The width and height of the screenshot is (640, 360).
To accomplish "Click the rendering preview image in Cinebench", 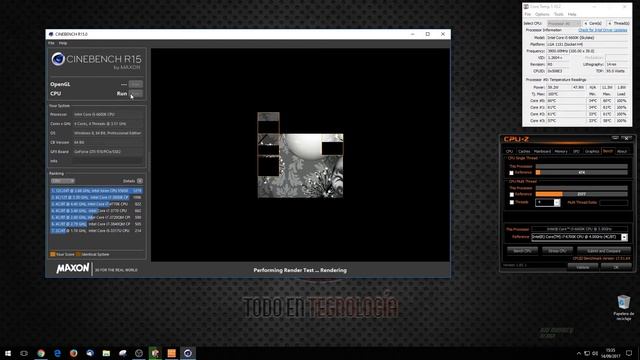I will (x=300, y=155).
